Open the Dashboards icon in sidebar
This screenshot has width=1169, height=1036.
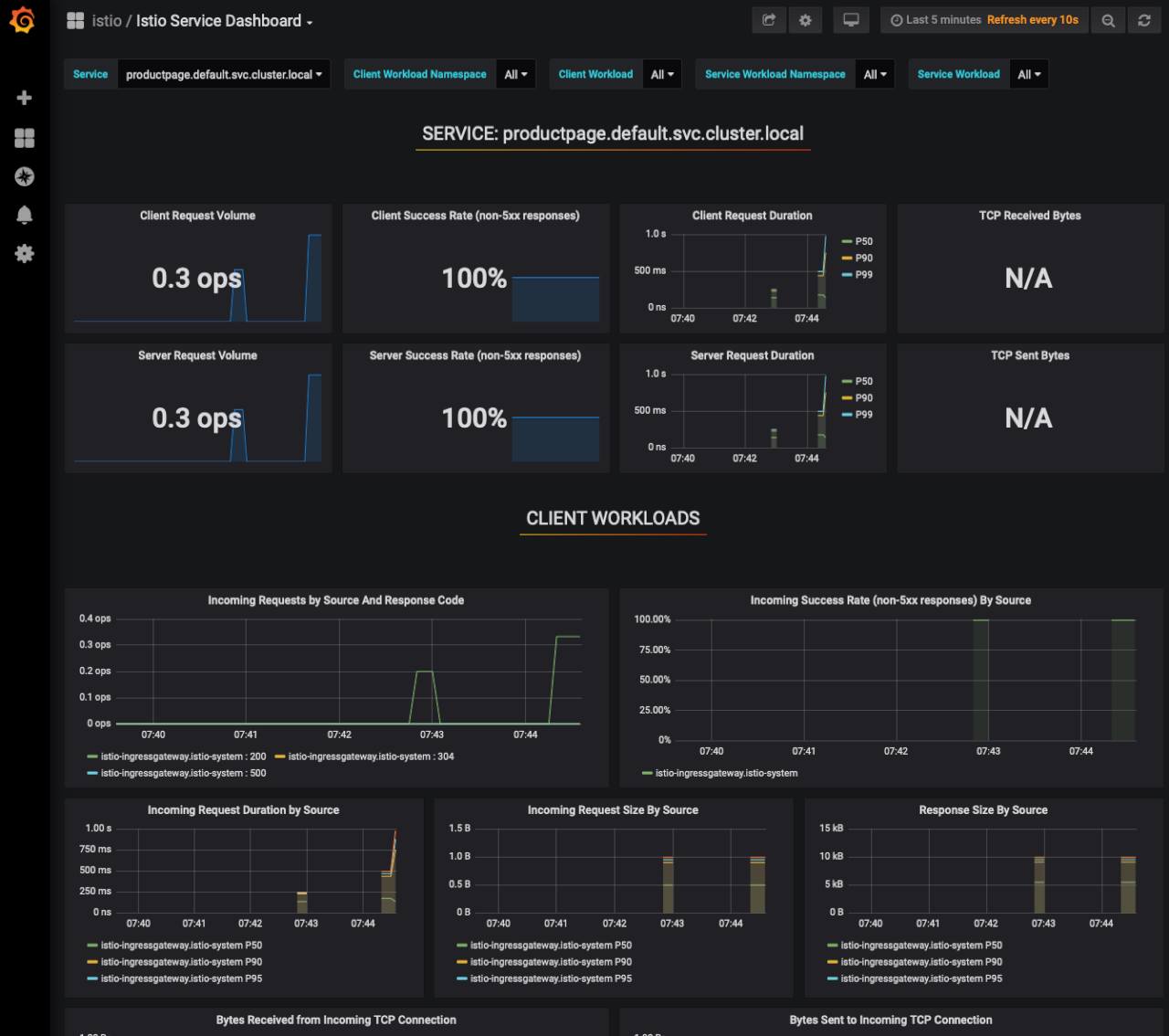point(25,138)
